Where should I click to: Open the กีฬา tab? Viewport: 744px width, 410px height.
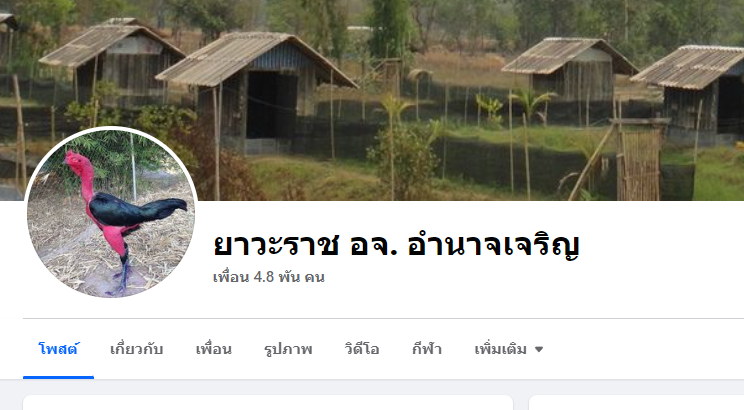tap(427, 349)
